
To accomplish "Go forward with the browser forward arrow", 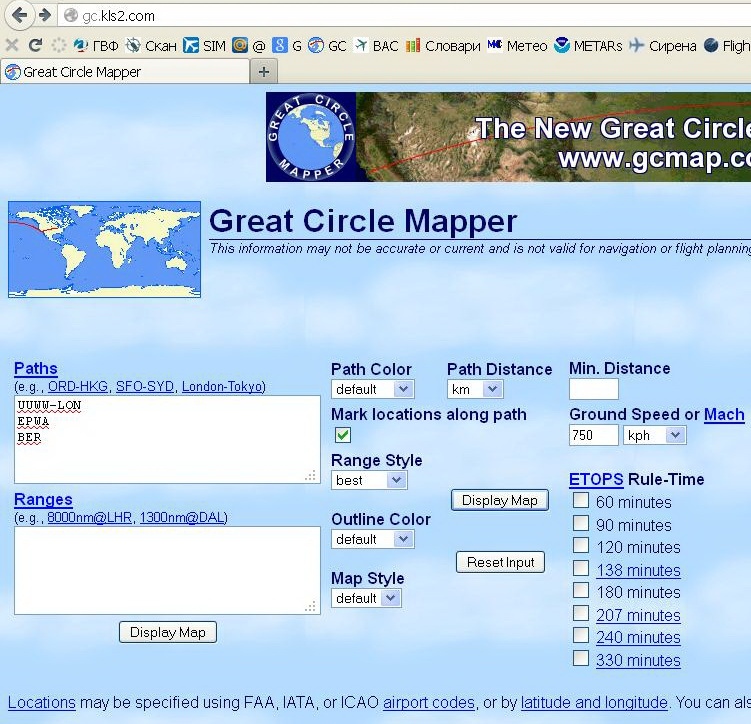I will pyautogui.click(x=45, y=15).
